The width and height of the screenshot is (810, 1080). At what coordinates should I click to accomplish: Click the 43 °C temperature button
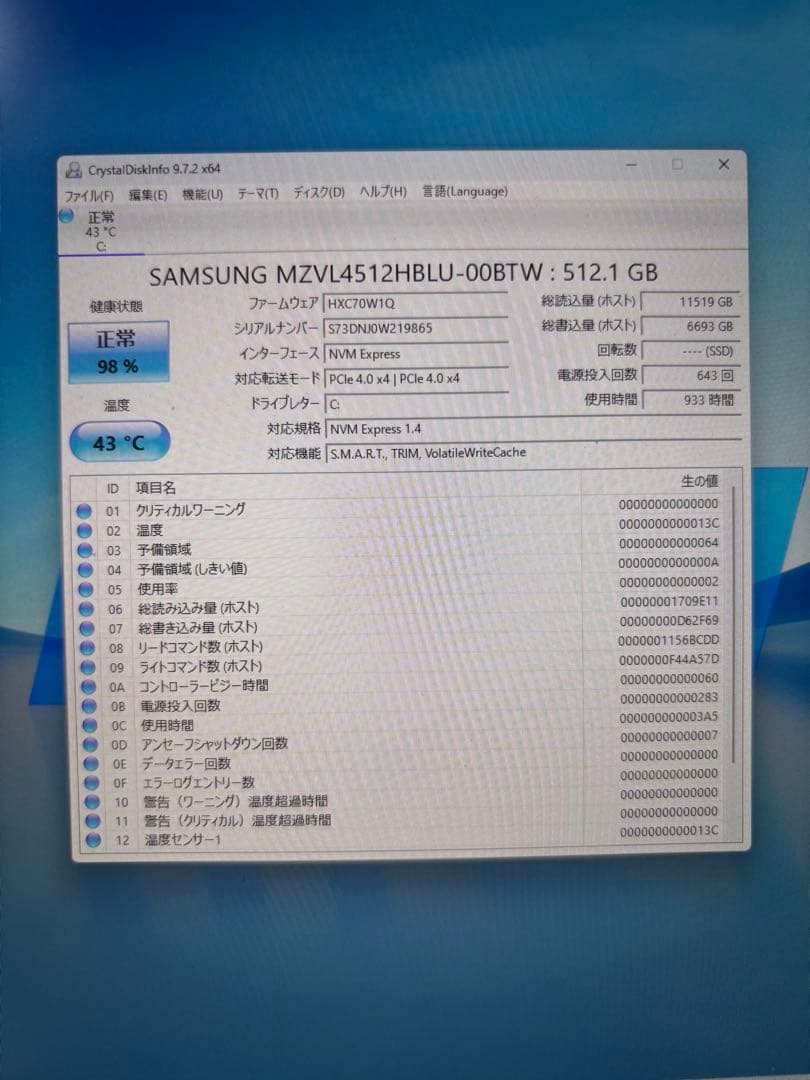coord(118,442)
